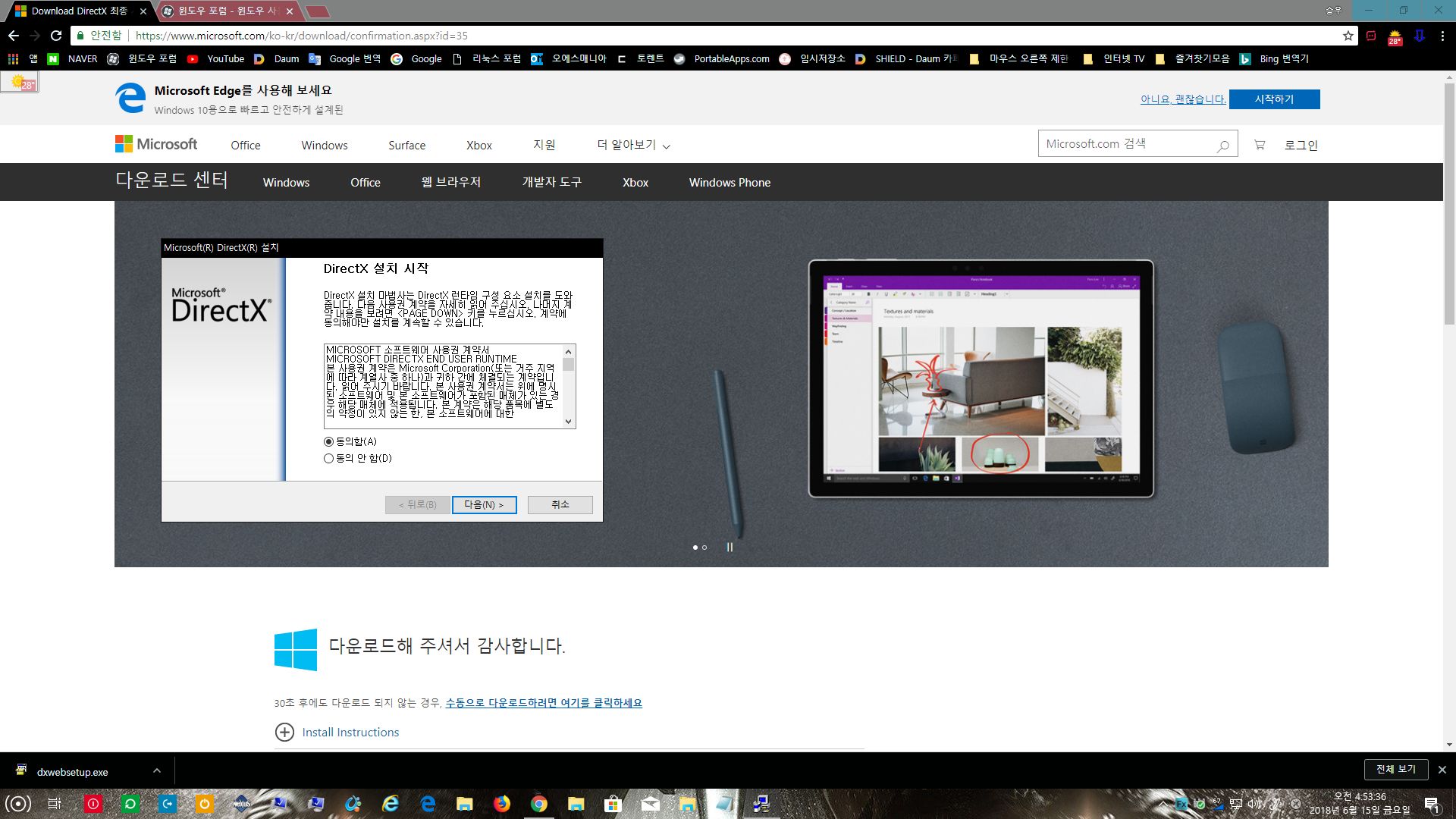Open Task View on the taskbar
This screenshot has height=819, width=1456.
[x=55, y=803]
